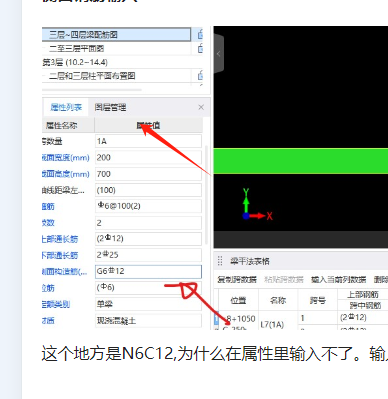Open the beam category field showing 单梁
388x399 pixels.
click(x=148, y=304)
